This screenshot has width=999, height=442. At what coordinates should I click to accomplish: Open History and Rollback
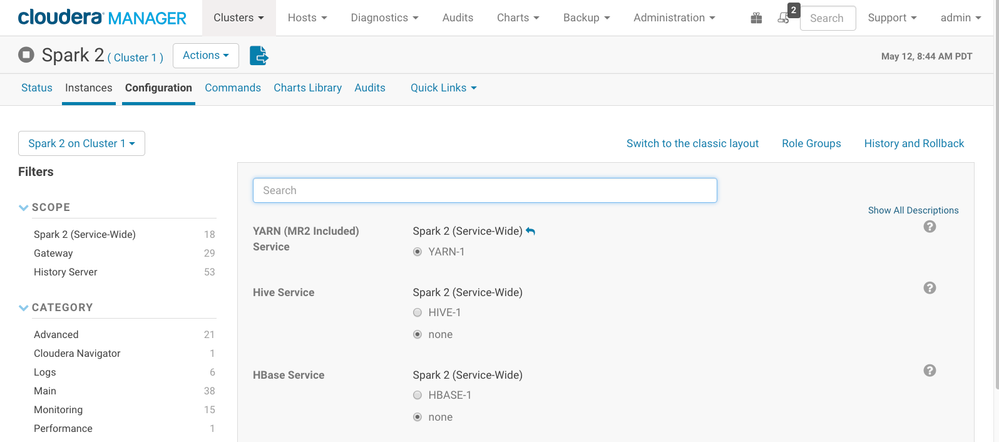(x=914, y=143)
